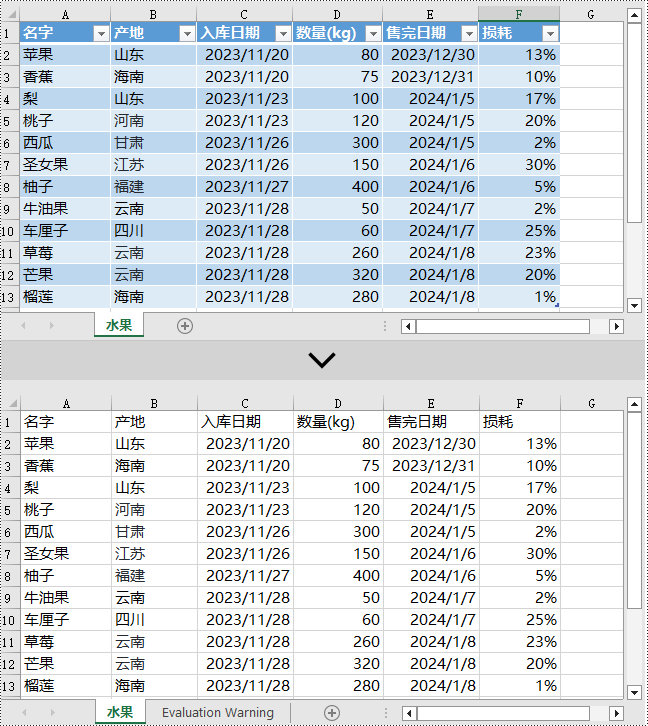Image resolution: width=648 pixels, height=726 pixels.
Task: Click the 400 quantity cell in the lower sheet
Action: pos(338,576)
